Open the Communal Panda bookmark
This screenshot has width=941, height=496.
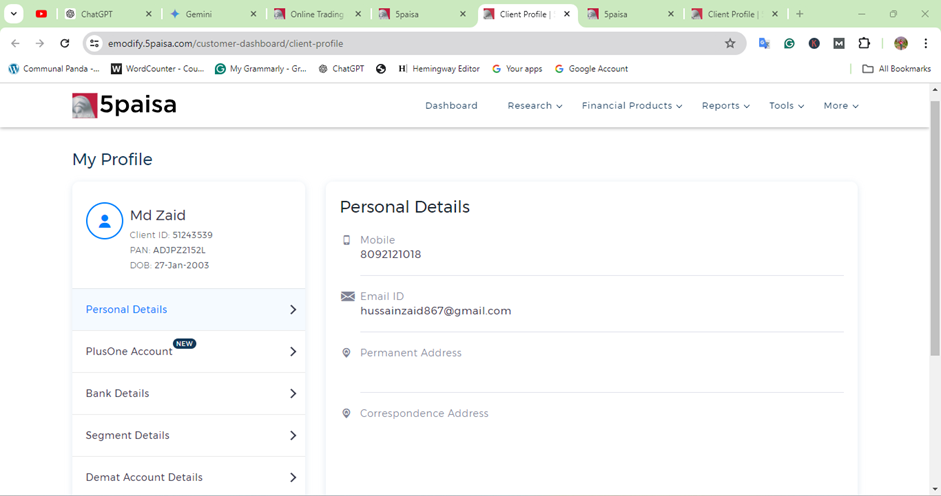[x=54, y=68]
